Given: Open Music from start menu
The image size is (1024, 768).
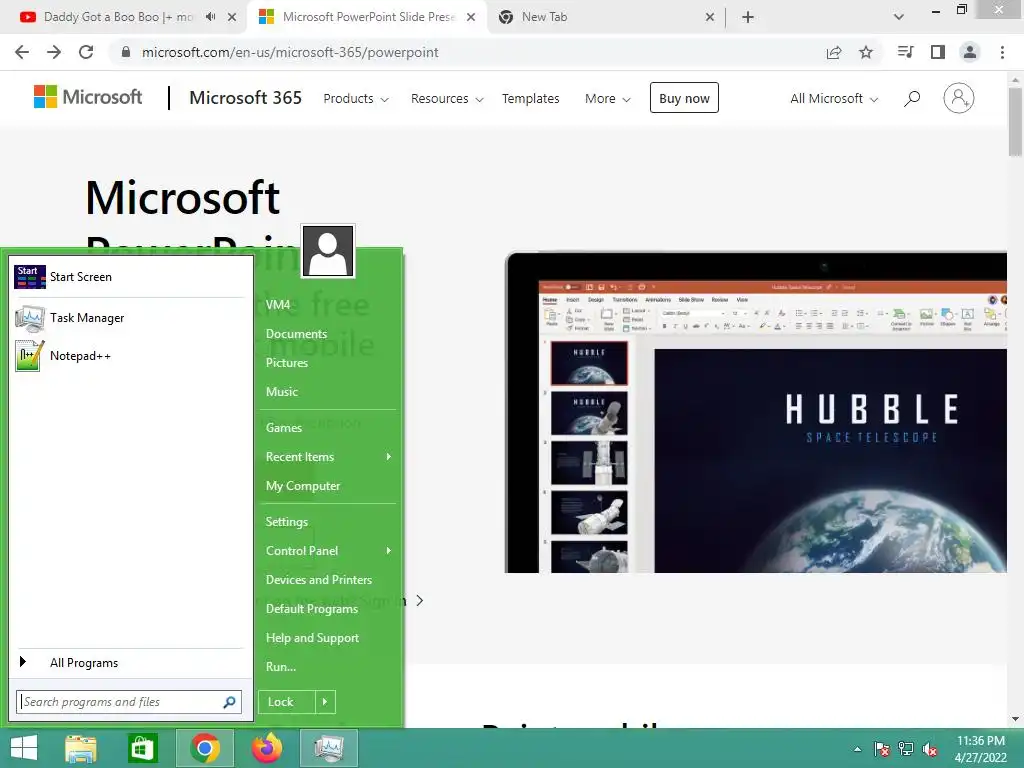Looking at the screenshot, I should click(x=281, y=392).
